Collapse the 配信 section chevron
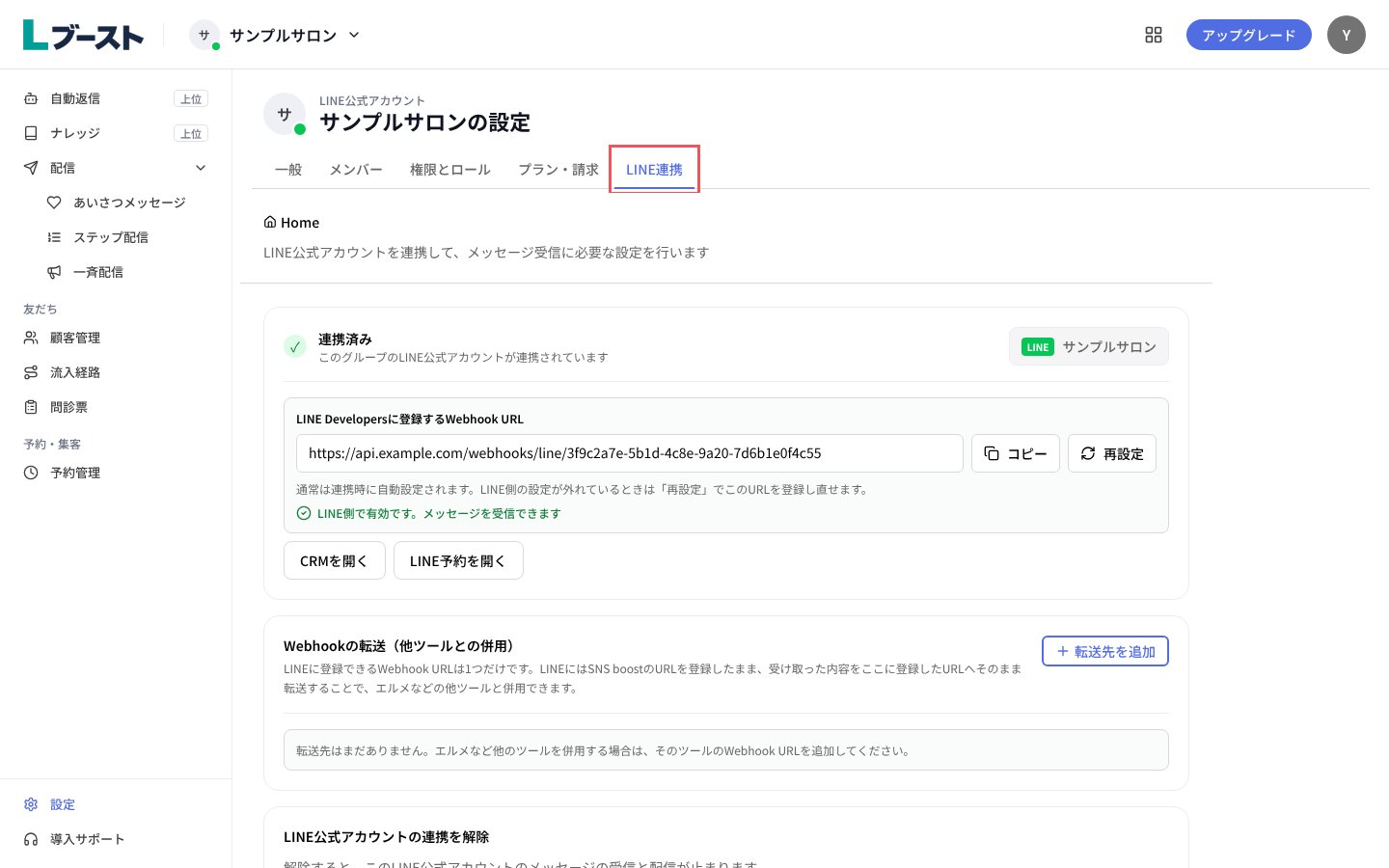Viewport: 1389px width, 868px height. [x=201, y=168]
